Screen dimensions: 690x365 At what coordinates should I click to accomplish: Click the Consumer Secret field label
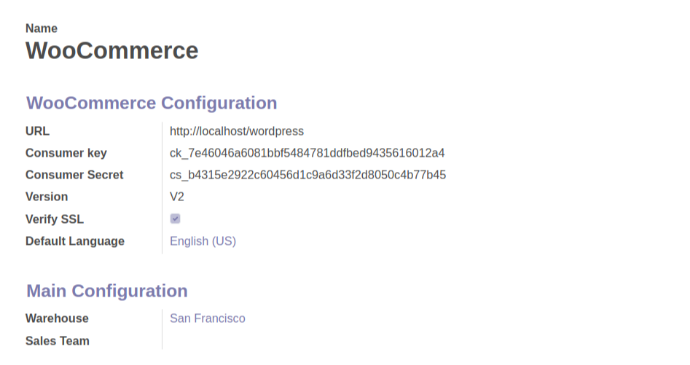74,175
